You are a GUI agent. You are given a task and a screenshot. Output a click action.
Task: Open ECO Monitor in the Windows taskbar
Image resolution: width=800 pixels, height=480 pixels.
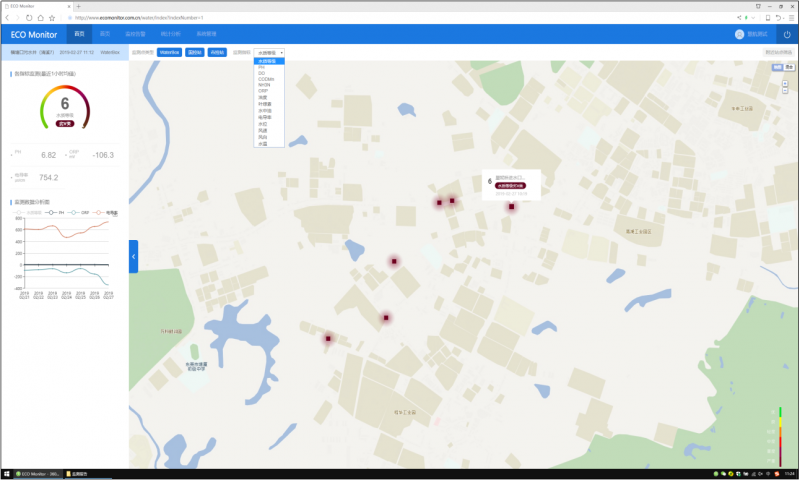(x=38, y=474)
